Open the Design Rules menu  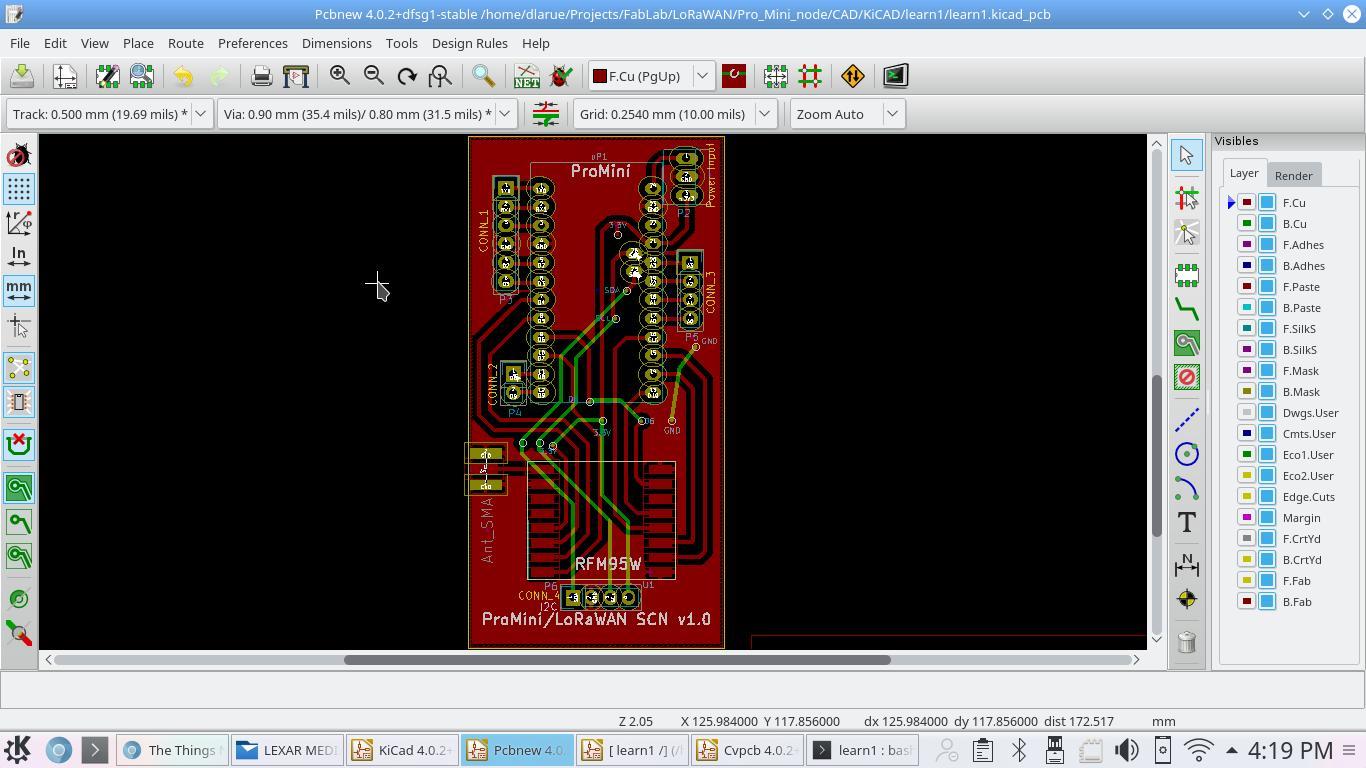coord(470,43)
